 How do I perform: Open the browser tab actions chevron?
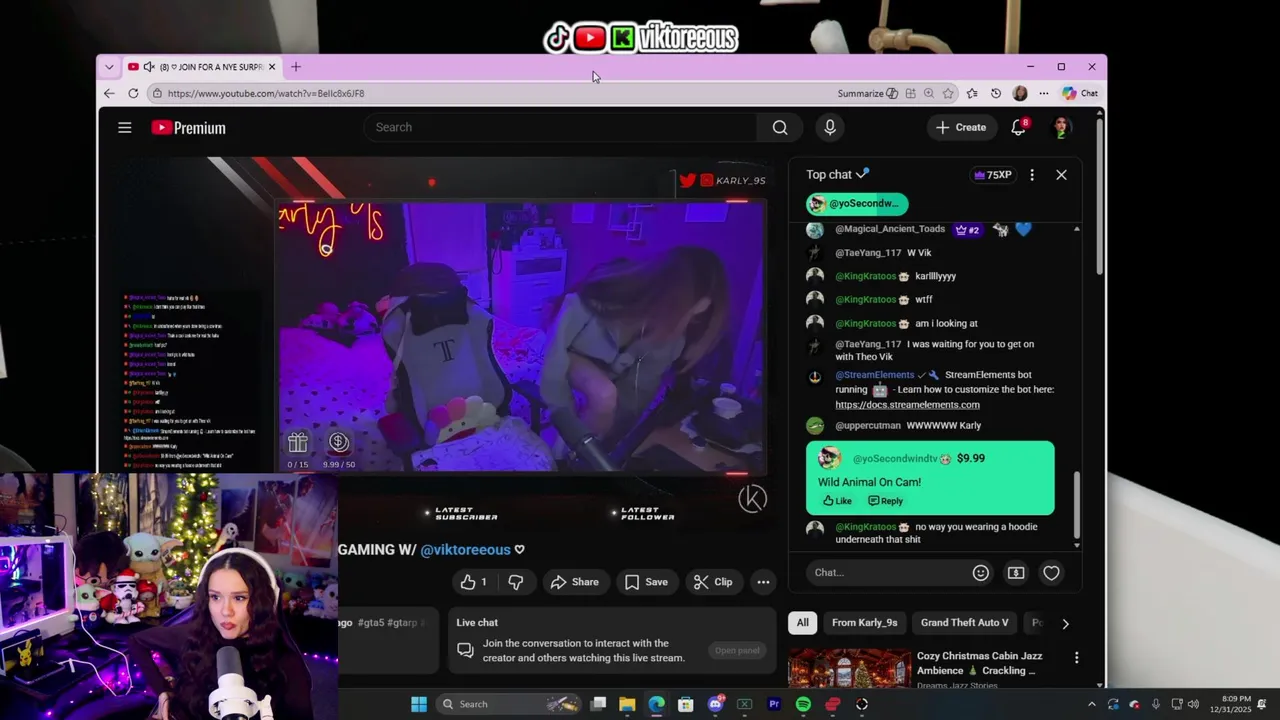click(x=109, y=67)
